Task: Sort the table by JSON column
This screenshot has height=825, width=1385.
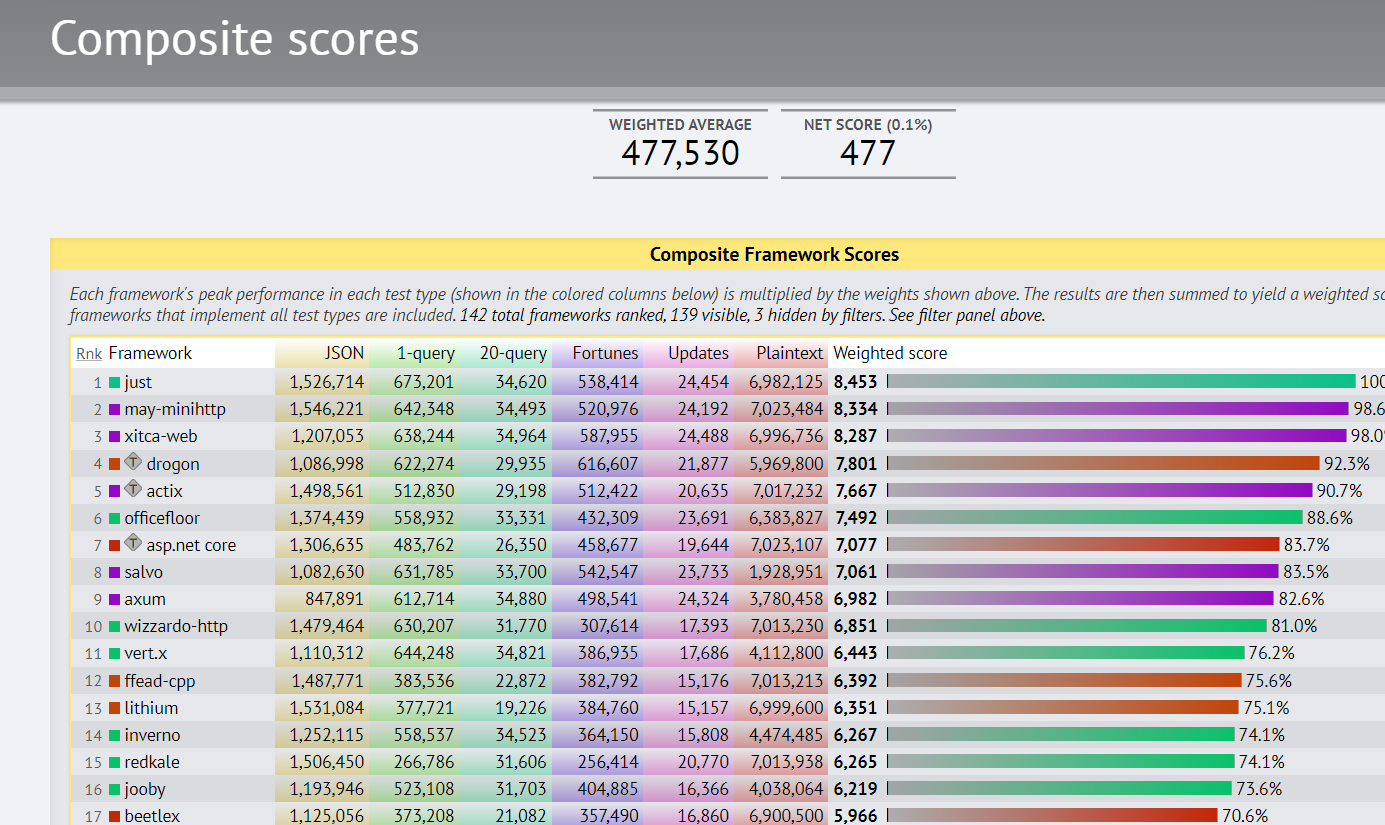Action: pyautogui.click(x=343, y=353)
